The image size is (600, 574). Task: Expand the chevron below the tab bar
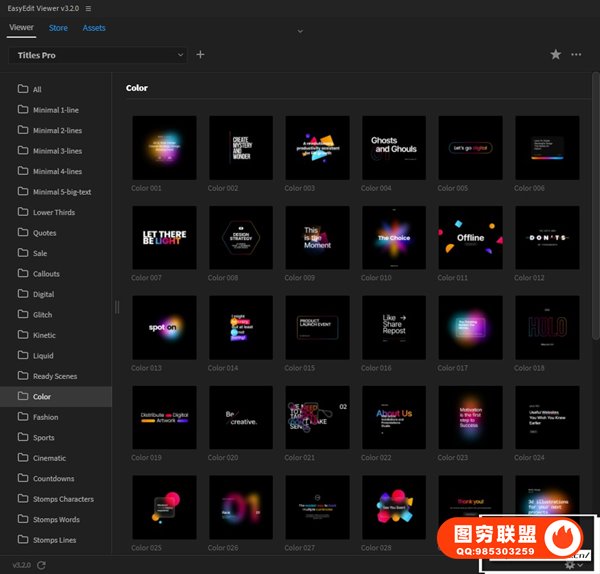(299, 31)
